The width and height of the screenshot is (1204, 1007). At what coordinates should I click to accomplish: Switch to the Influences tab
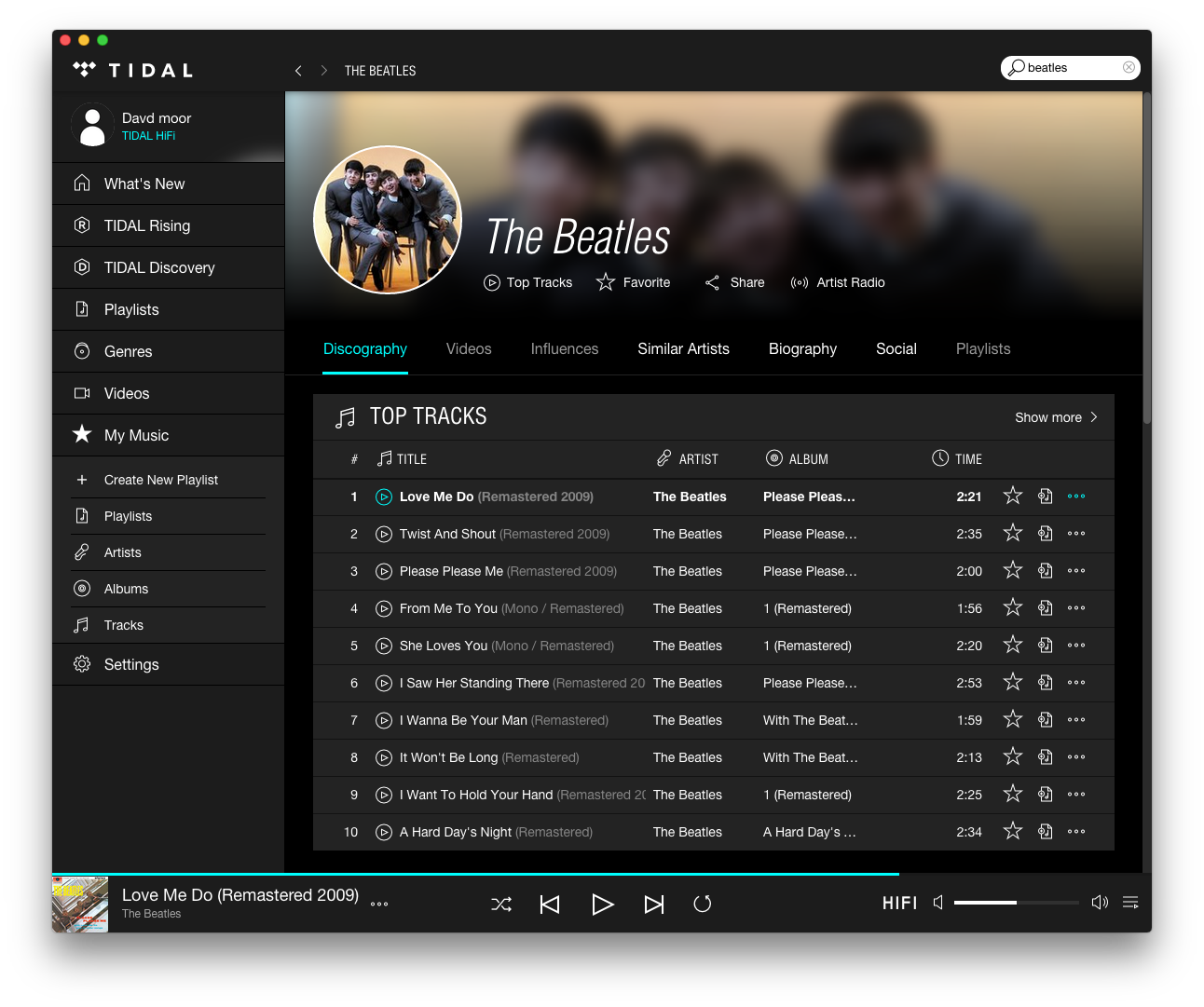tap(565, 348)
